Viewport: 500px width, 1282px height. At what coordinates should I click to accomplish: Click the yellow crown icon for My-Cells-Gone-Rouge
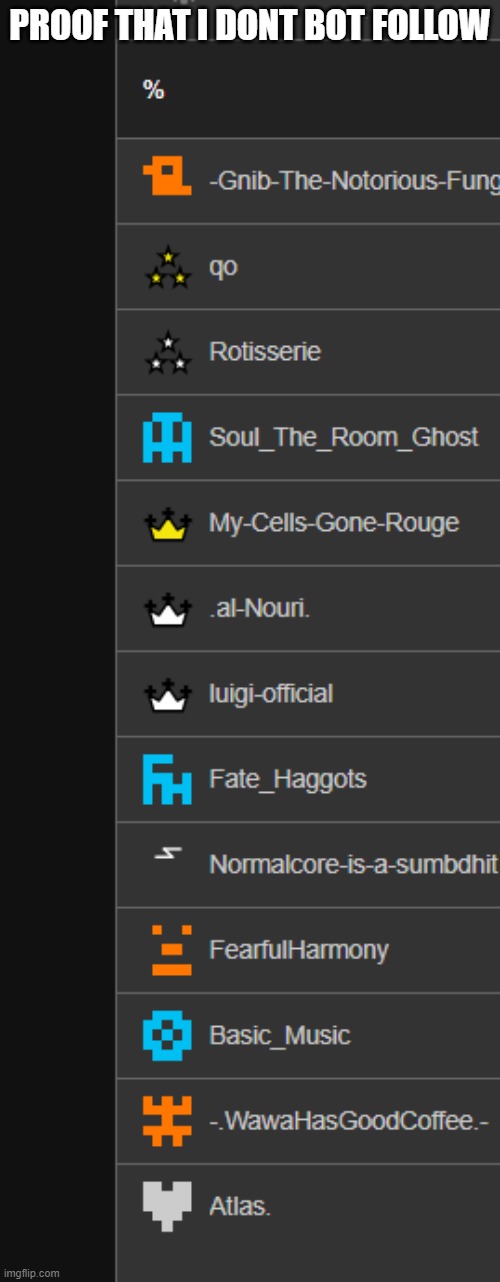(x=167, y=524)
